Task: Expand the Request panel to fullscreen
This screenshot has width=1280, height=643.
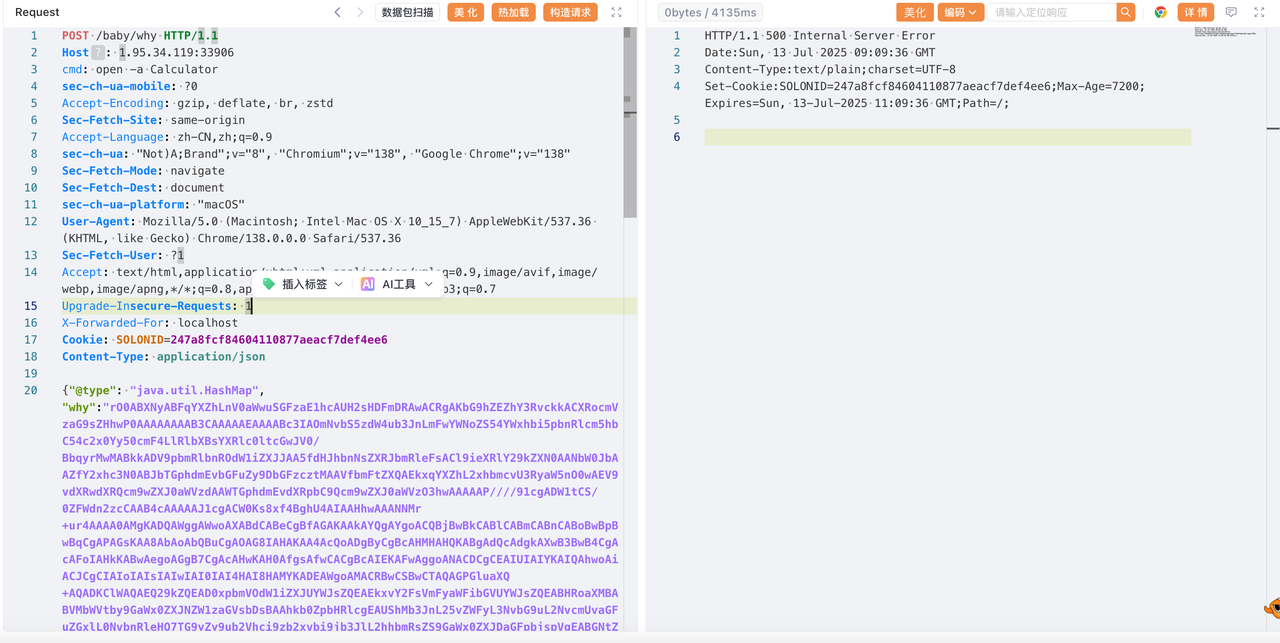Action: [x=616, y=12]
